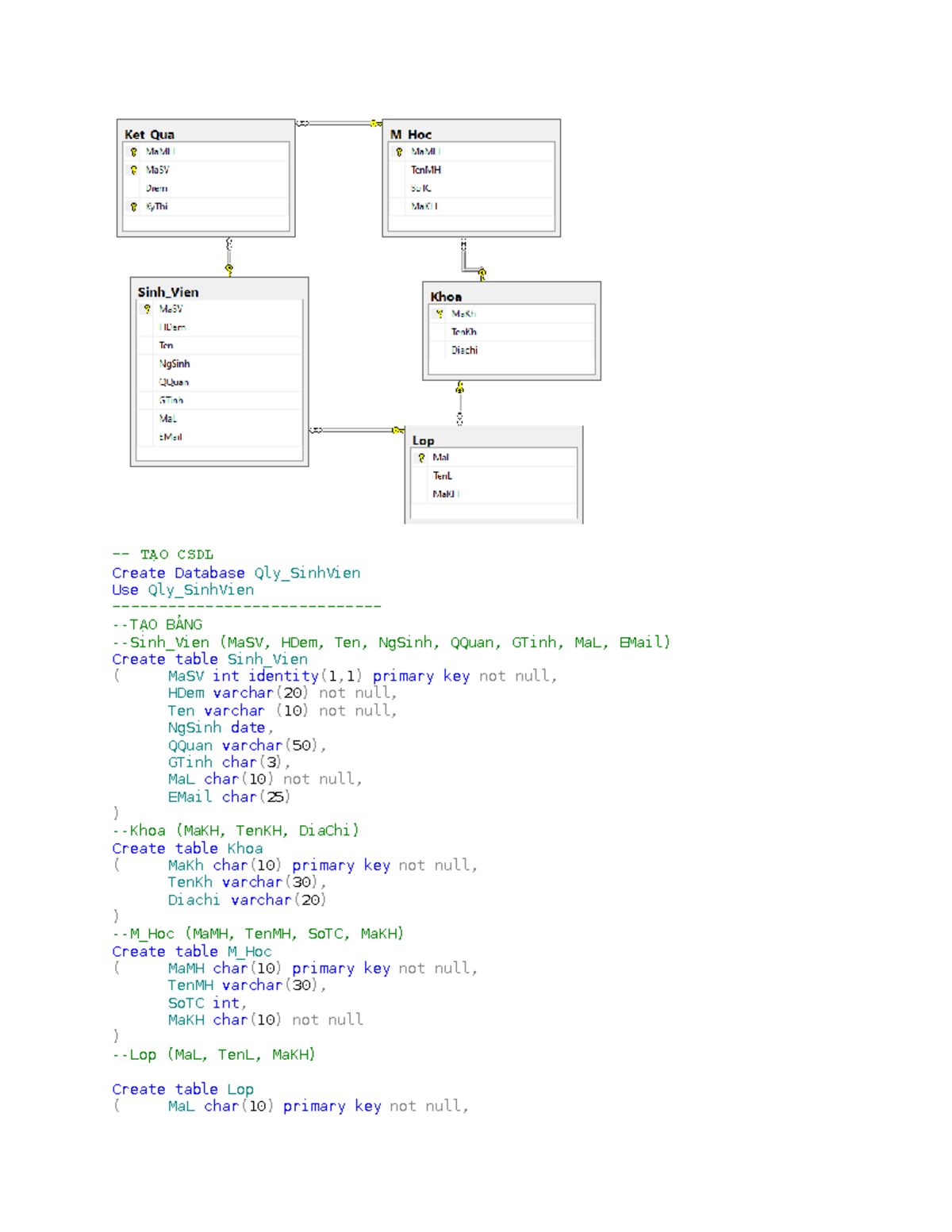Select the Sinh_Vien table title in the diagram

(x=168, y=292)
